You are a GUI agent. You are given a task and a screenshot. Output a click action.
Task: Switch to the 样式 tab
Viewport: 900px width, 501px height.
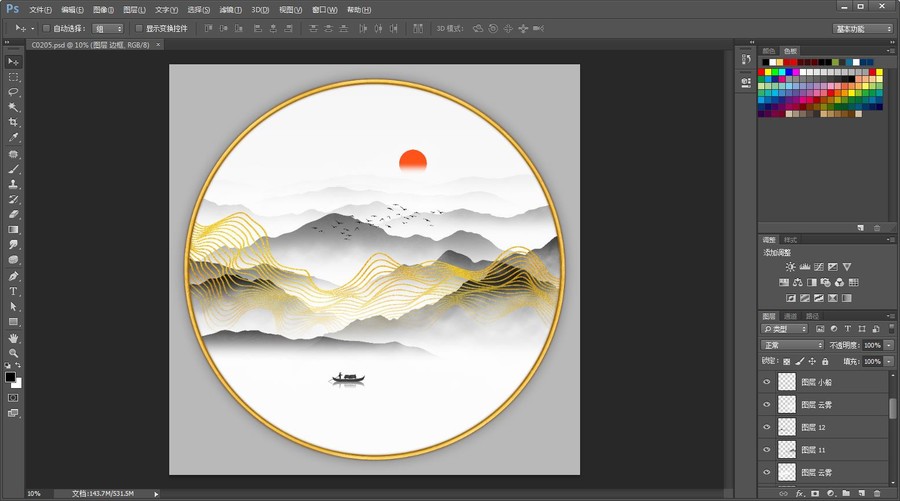pos(790,240)
